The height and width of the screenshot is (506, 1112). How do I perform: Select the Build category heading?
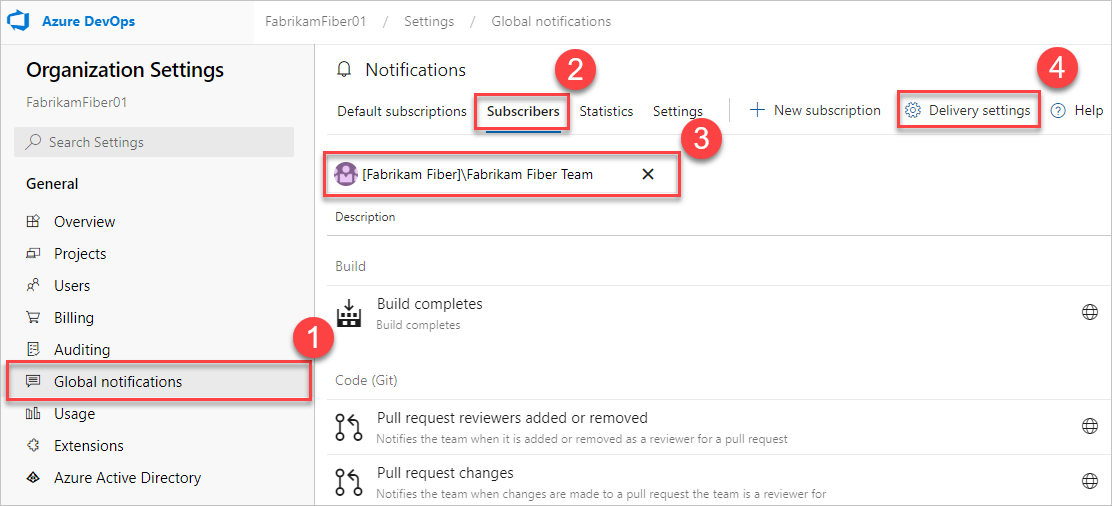[x=350, y=267]
